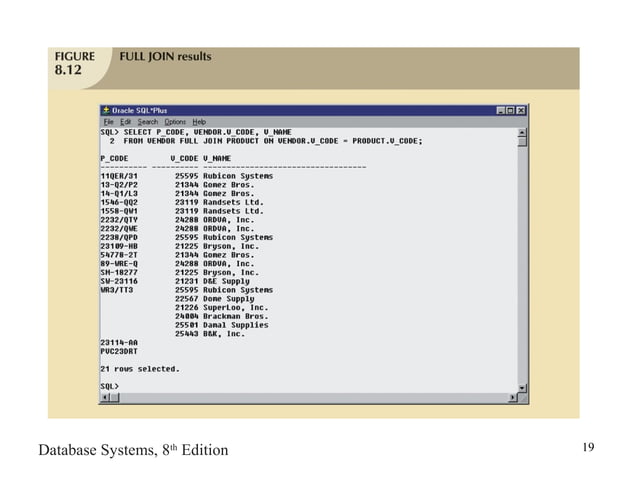Image resolution: width=638 pixels, height=478 pixels.
Task: Click the '21 rows selected.' message
Action: 140,368
